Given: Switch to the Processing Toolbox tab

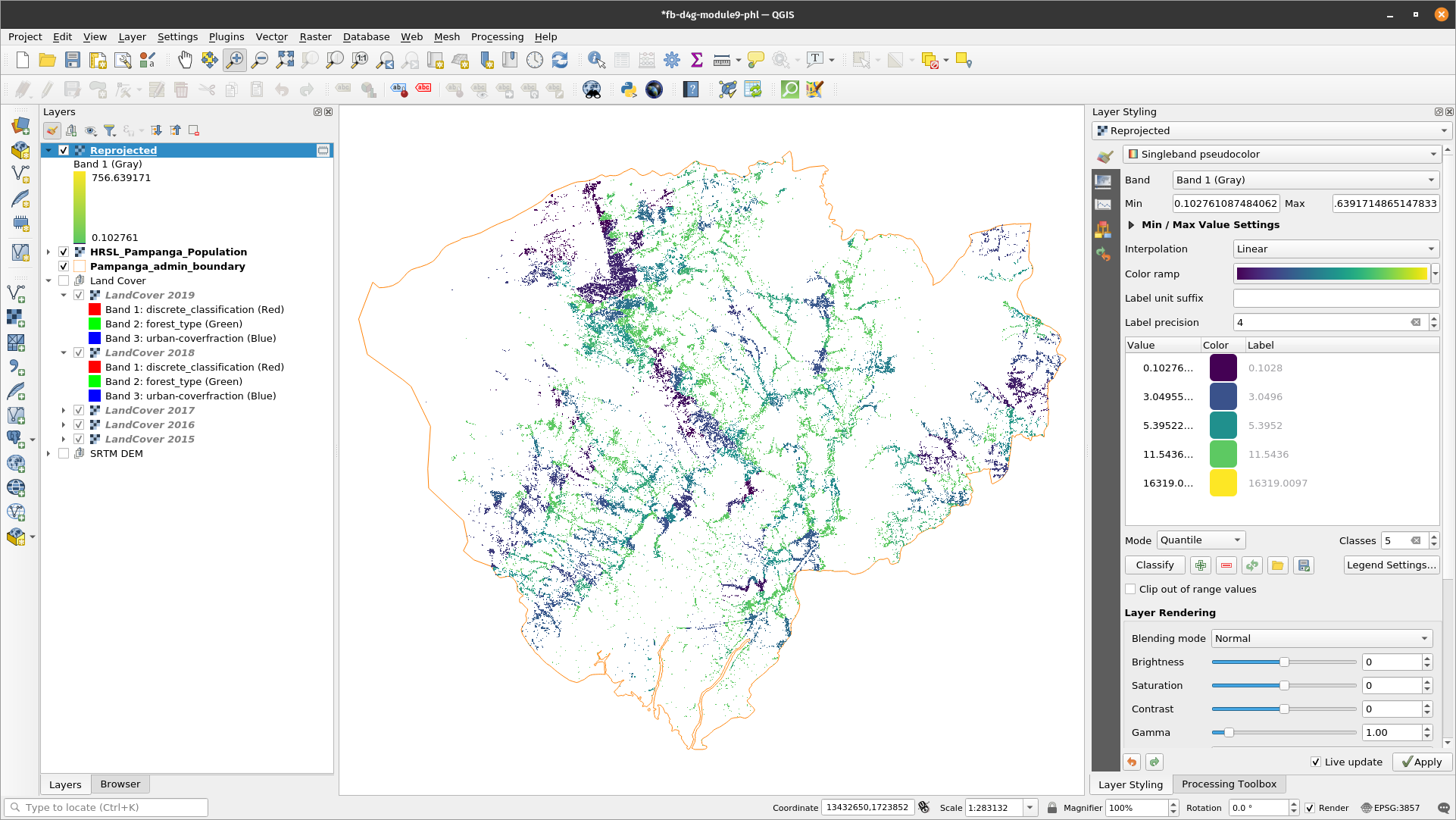Looking at the screenshot, I should click(1229, 784).
